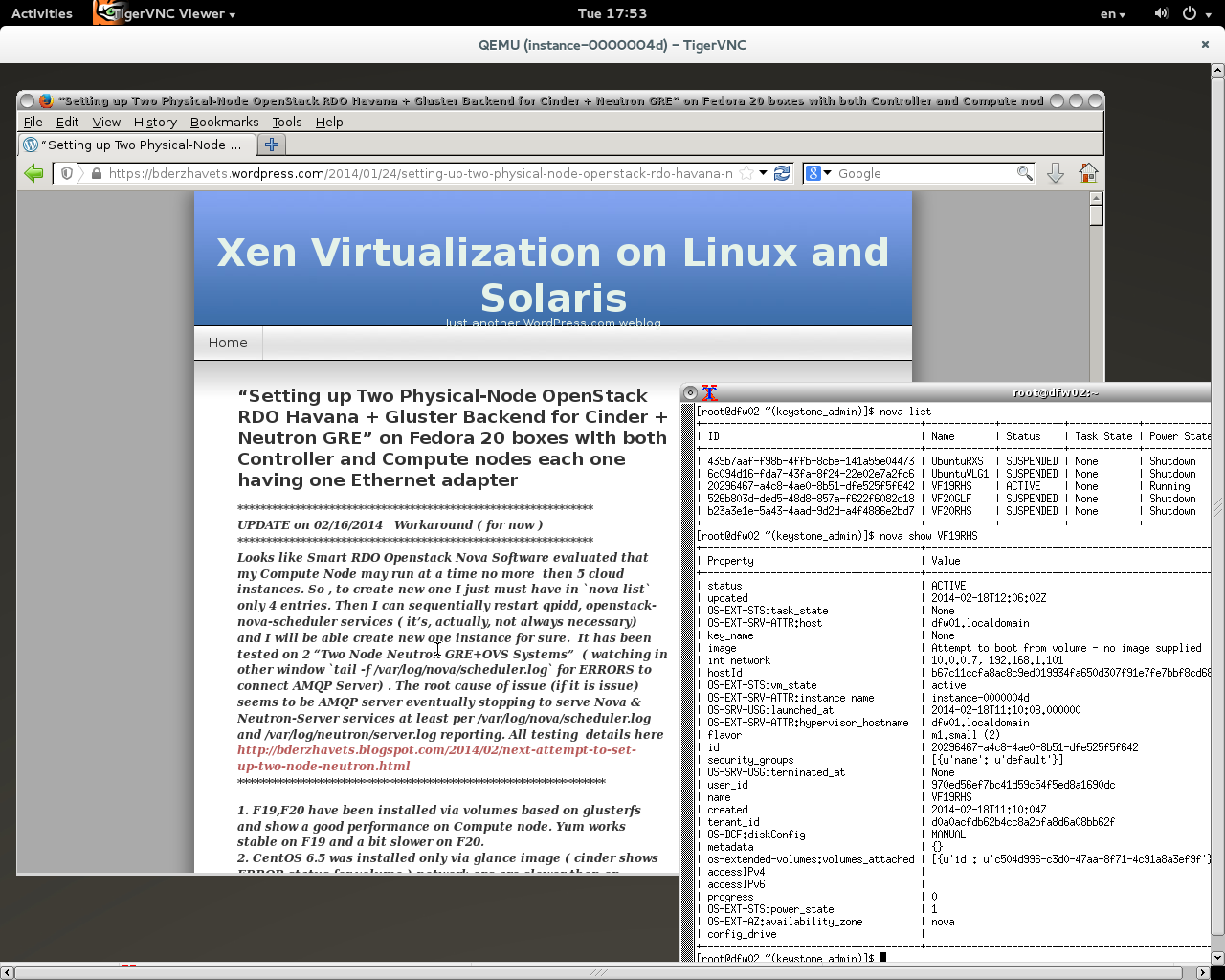Screen dimensions: 1225x980
Task: Bookmark this page with the star icon
Action: coord(746,173)
